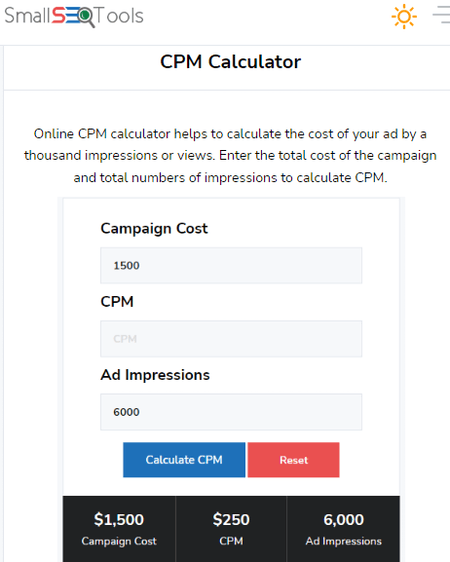450x562 pixels.
Task: Focus the Campaign Cost input field
Action: point(231,266)
